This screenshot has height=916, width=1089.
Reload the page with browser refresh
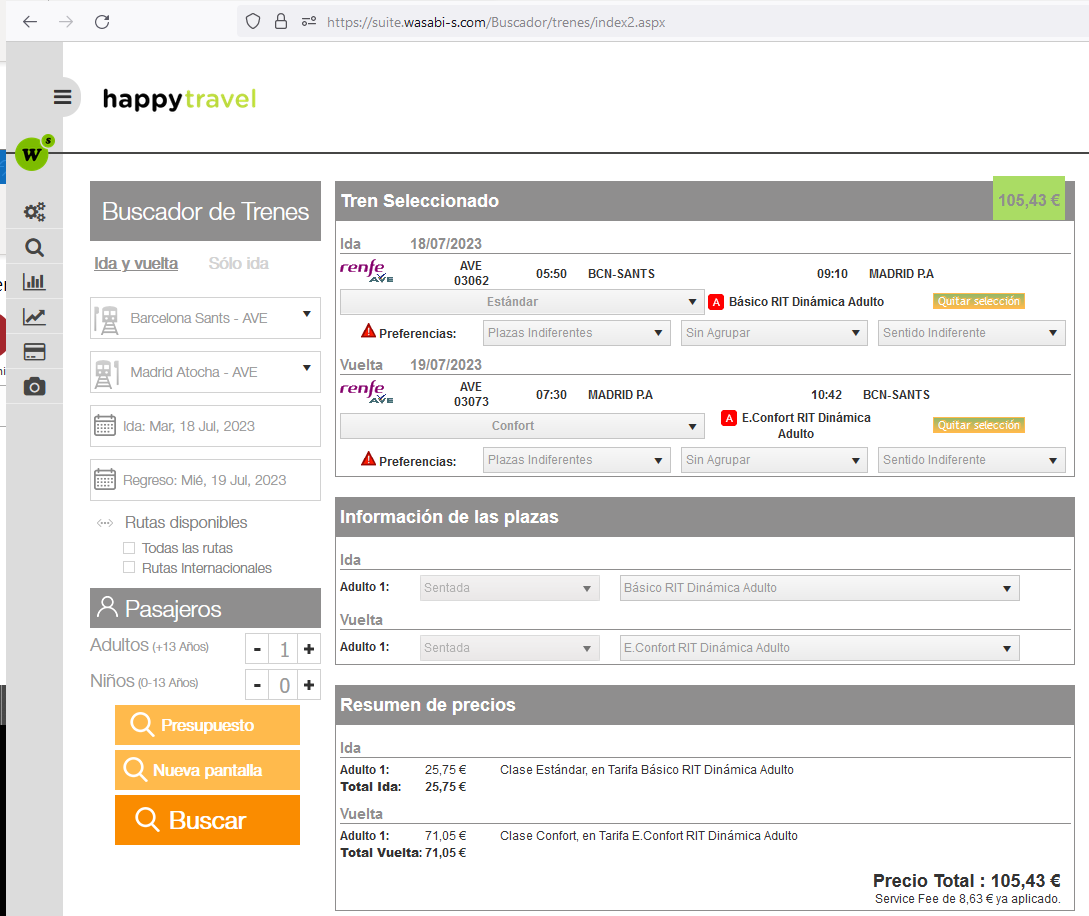coord(102,21)
